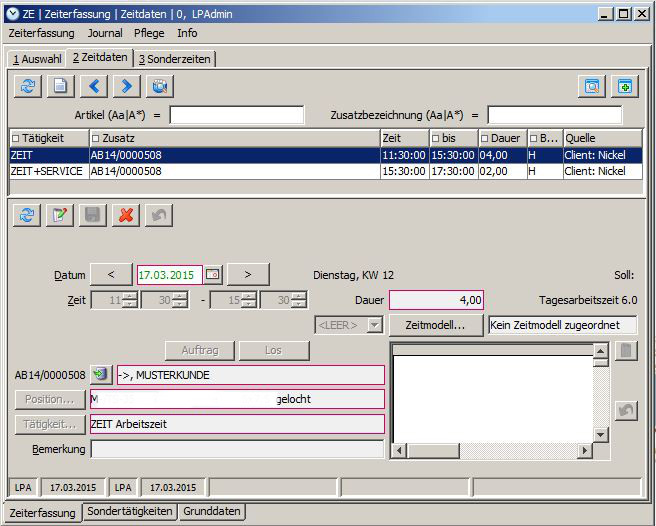The width and height of the screenshot is (656, 526).
Task: Toggle the Zusatz column header checkbox
Action: (96, 138)
